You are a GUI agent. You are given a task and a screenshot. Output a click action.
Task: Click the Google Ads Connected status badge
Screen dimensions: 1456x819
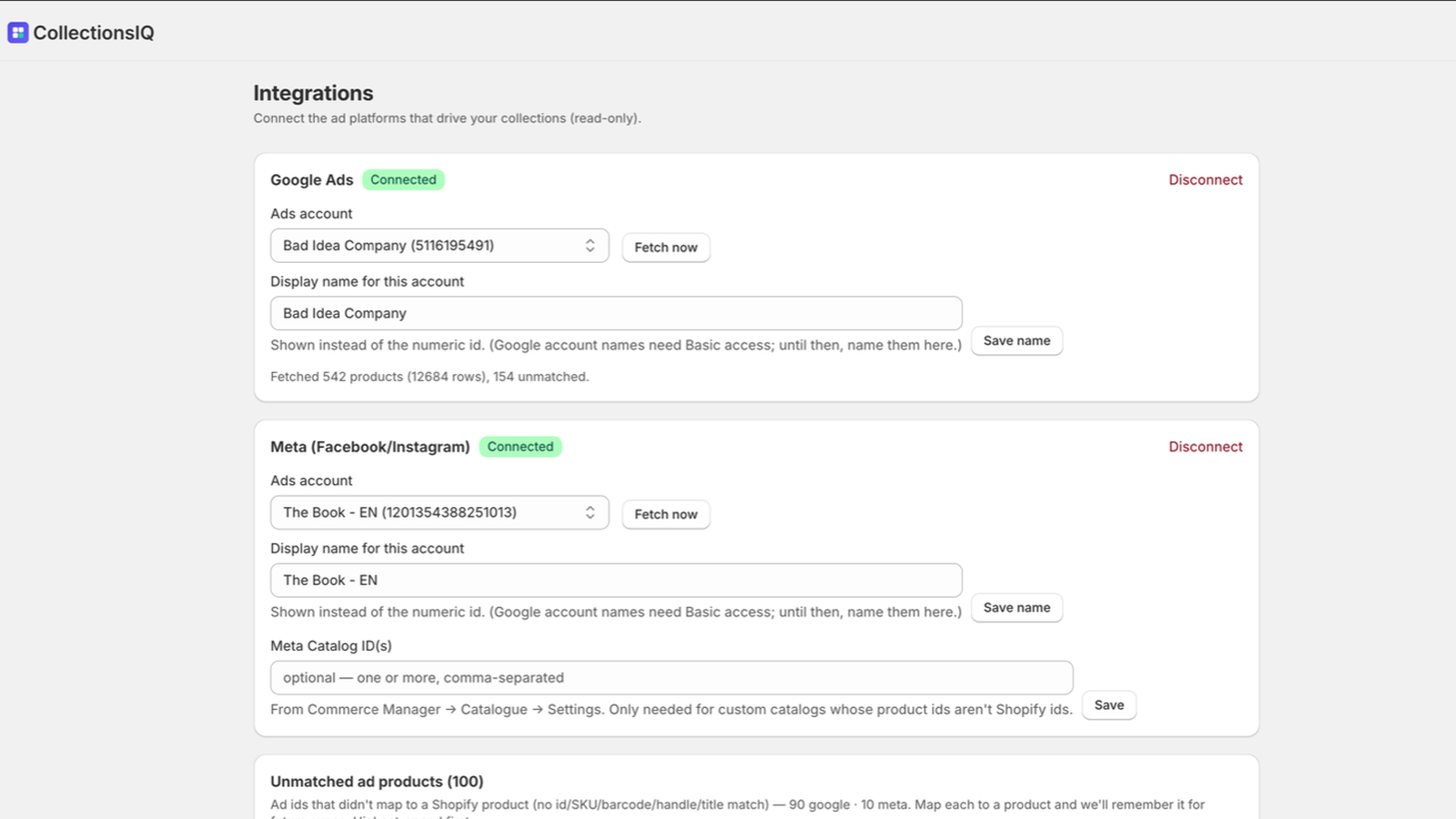click(403, 179)
